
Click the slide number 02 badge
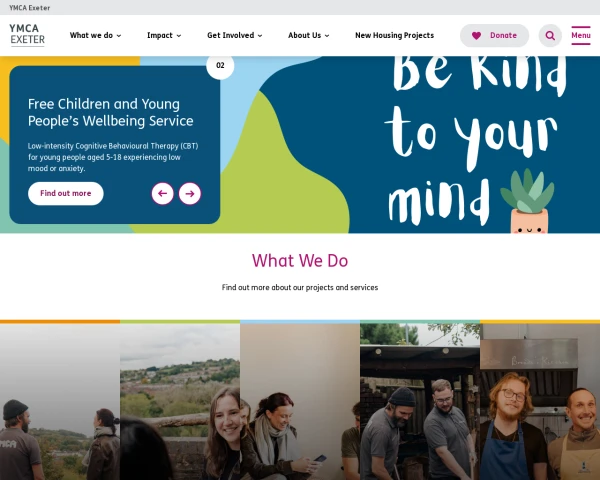point(220,65)
